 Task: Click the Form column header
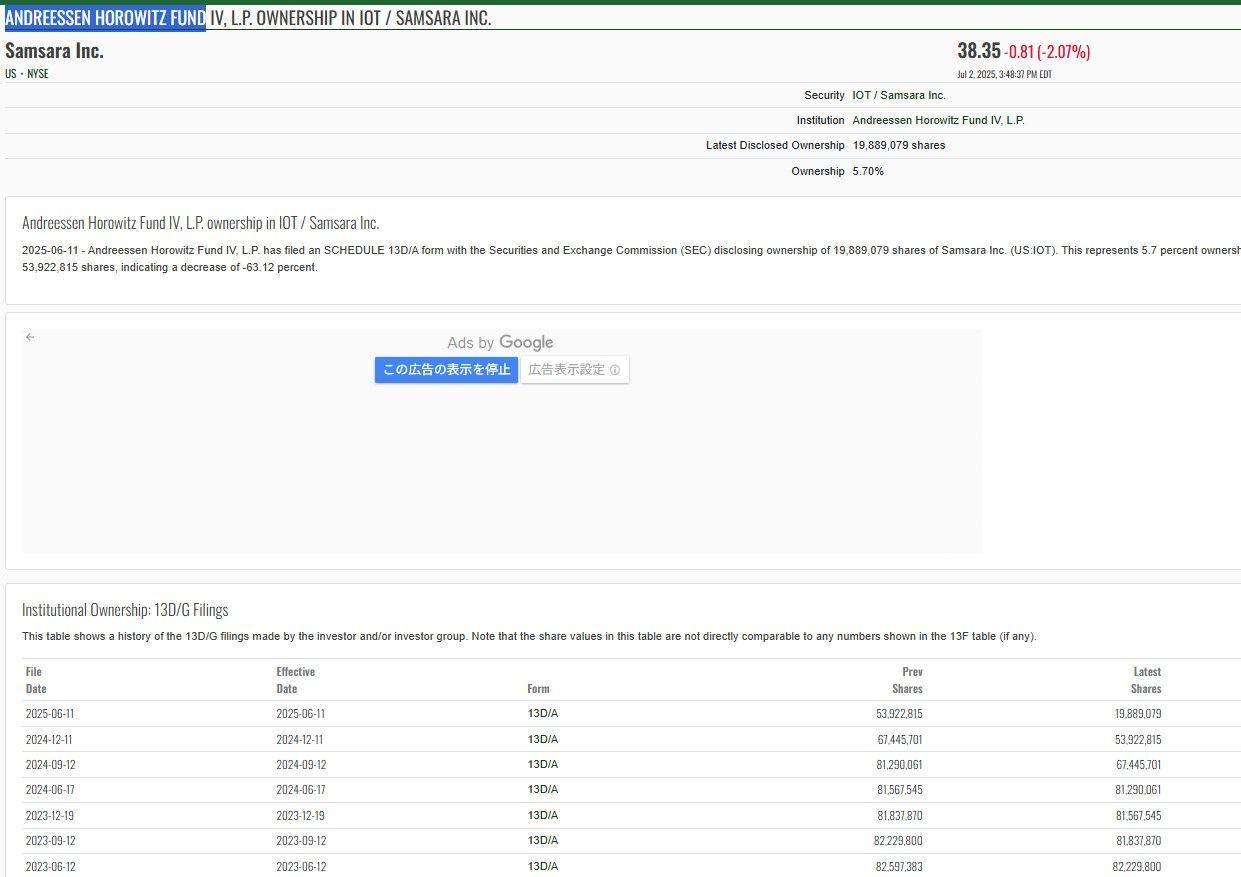pyautogui.click(x=538, y=689)
